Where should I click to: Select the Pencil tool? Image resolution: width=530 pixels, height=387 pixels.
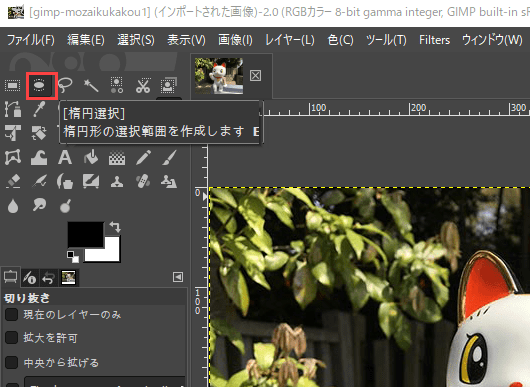click(x=143, y=158)
